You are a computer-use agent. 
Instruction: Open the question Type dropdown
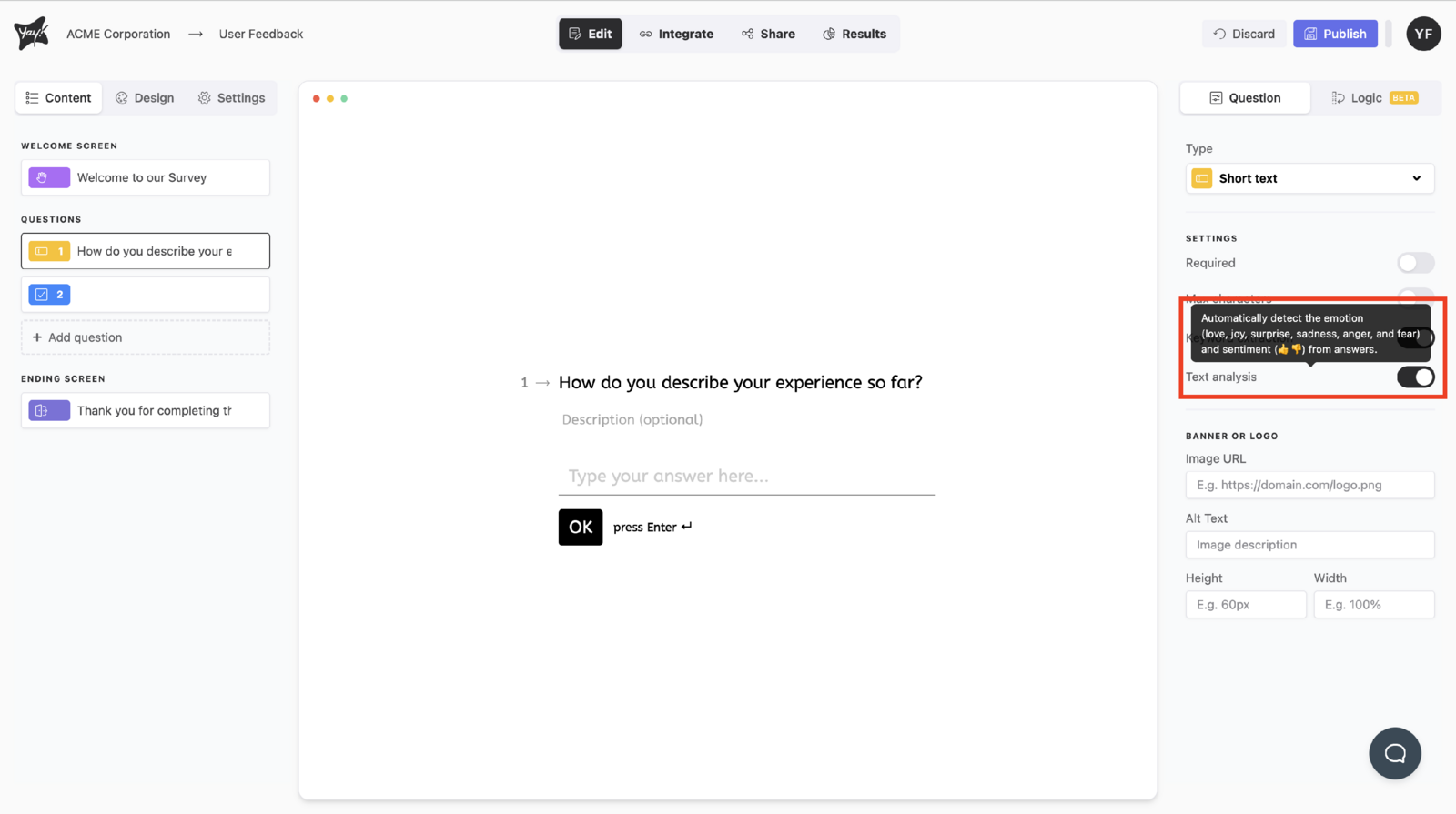pyautogui.click(x=1309, y=178)
